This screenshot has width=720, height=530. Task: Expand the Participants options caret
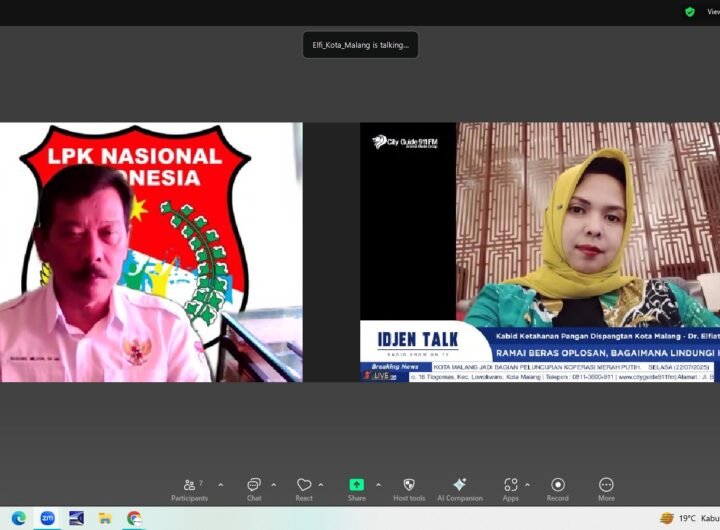(x=221, y=485)
